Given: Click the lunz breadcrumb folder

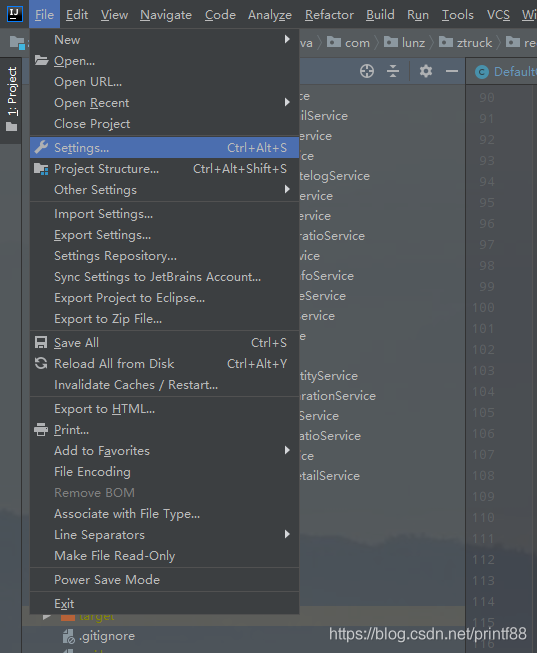Looking at the screenshot, I should 405,42.
